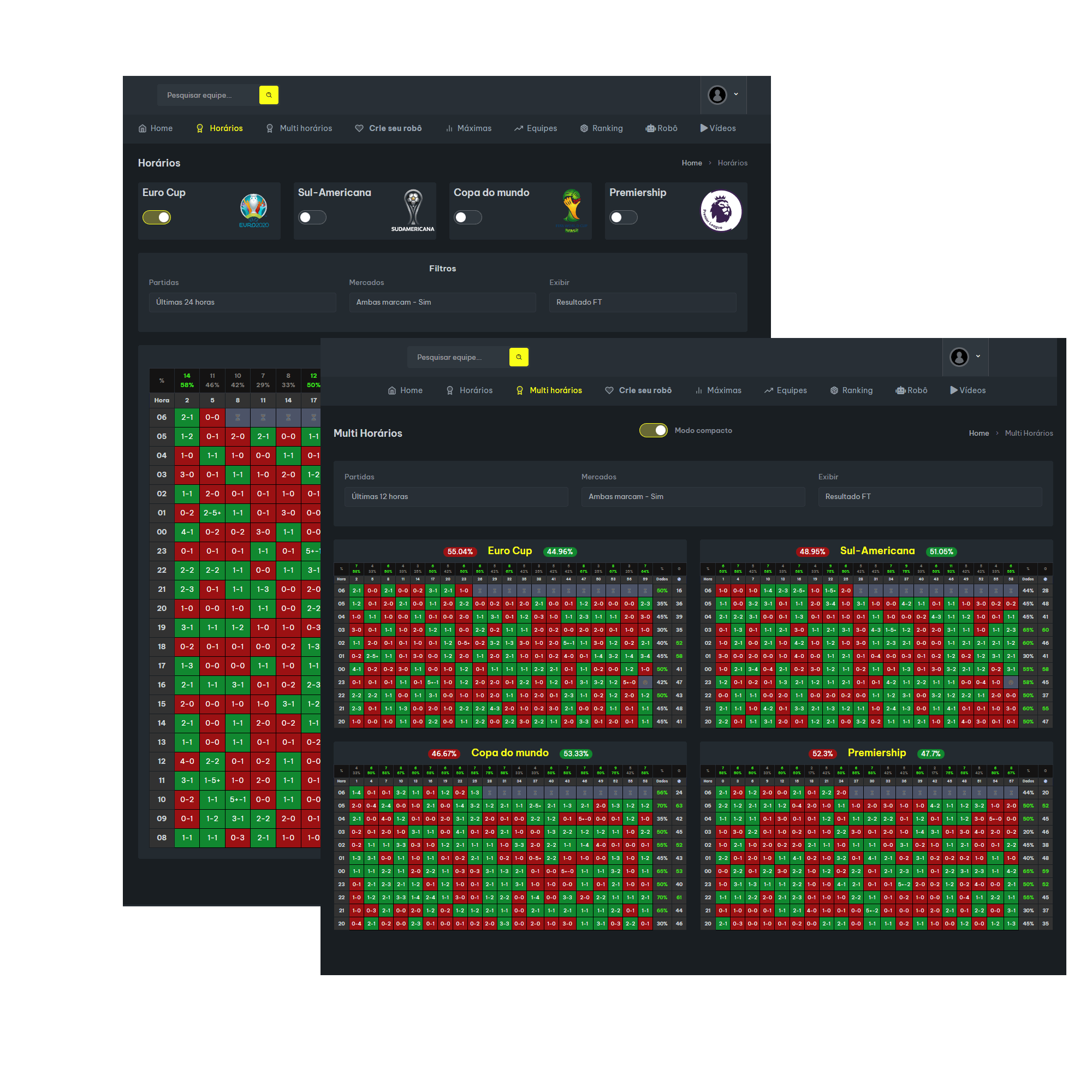Click the Premier League lion logo
This screenshot has width=1092, height=1092.
(x=721, y=211)
